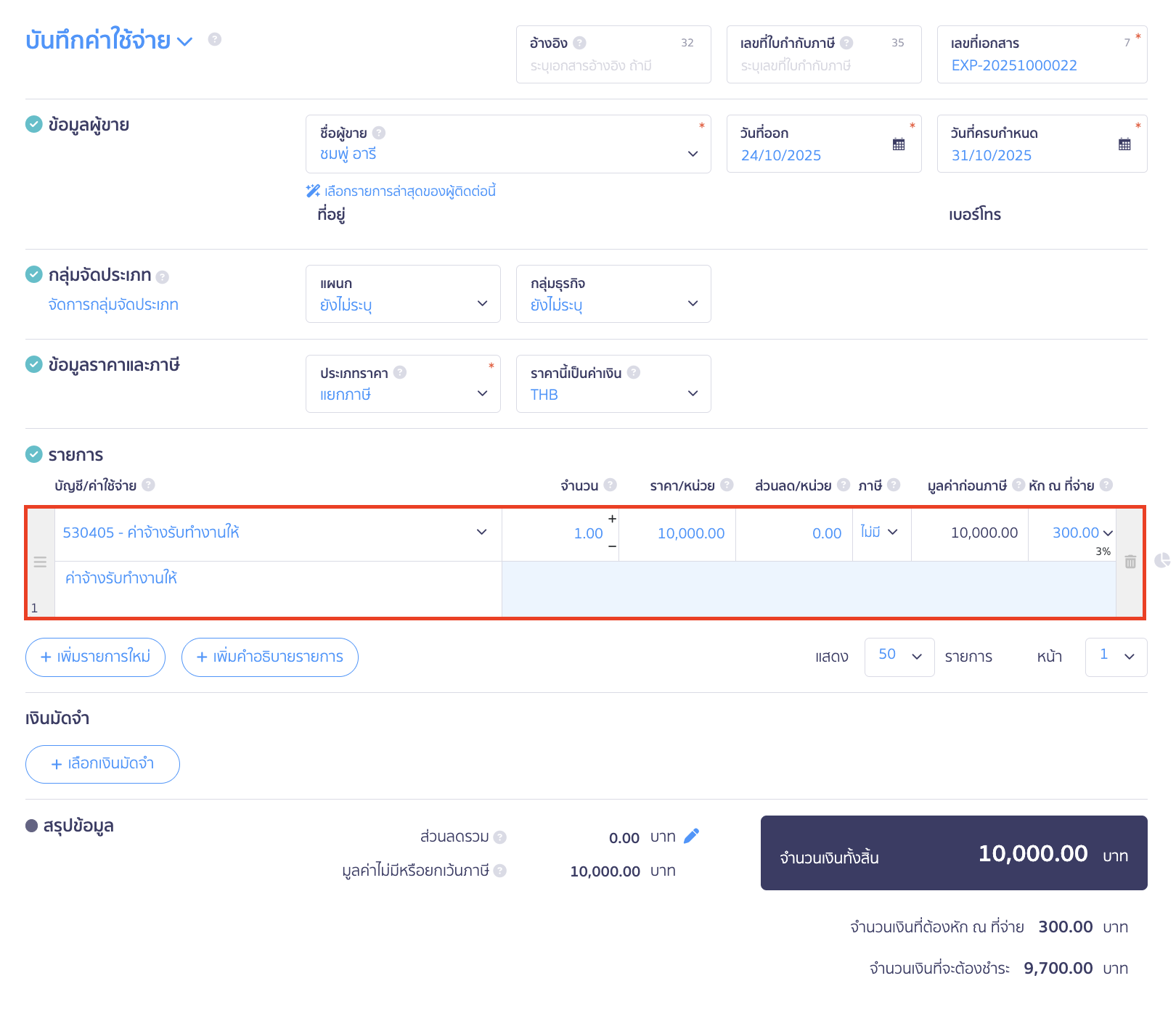Click the drag handle icon on row 1
1176x1010 pixels.
(x=40, y=562)
